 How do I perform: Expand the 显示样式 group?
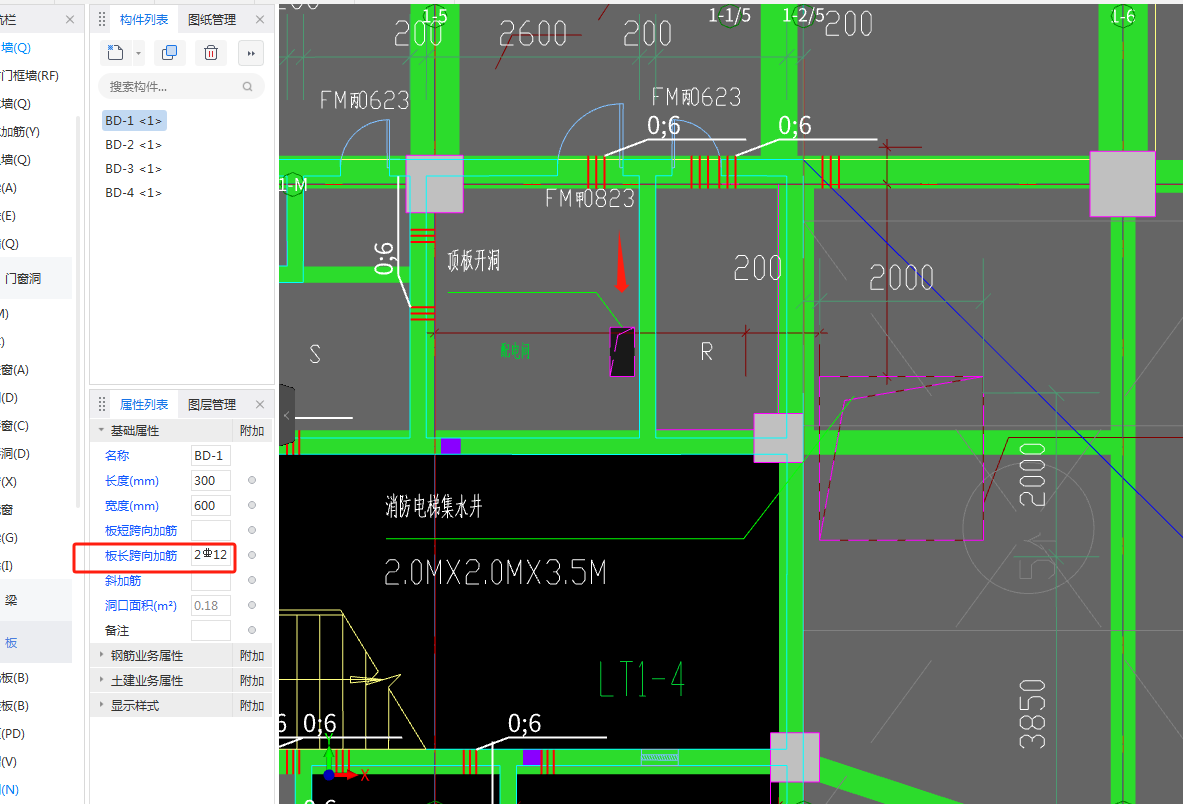click(101, 705)
